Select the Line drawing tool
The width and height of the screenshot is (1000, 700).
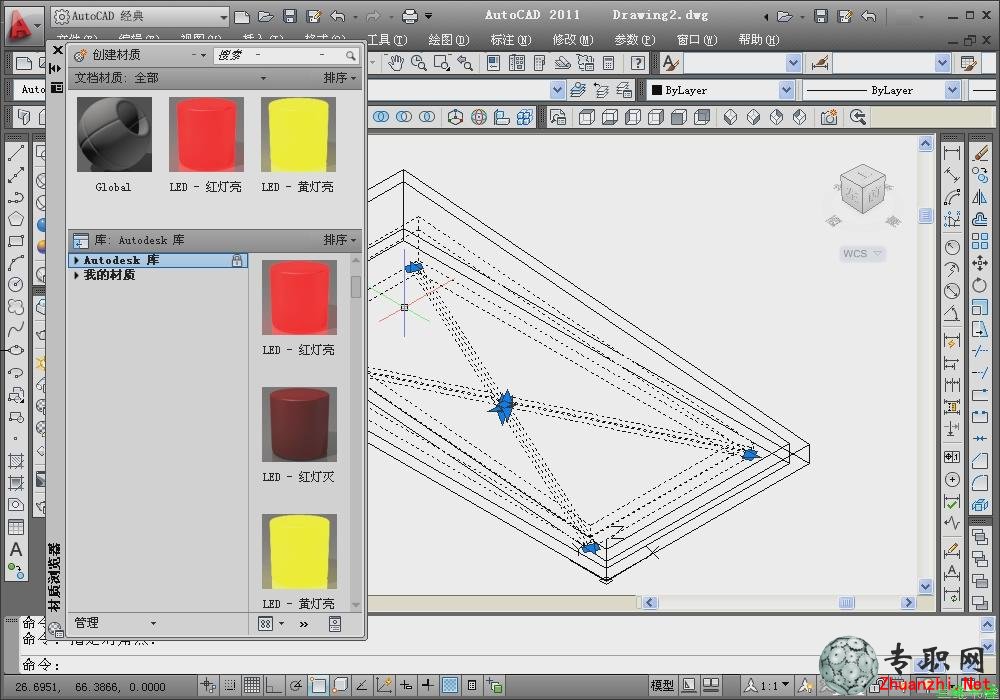(16, 152)
